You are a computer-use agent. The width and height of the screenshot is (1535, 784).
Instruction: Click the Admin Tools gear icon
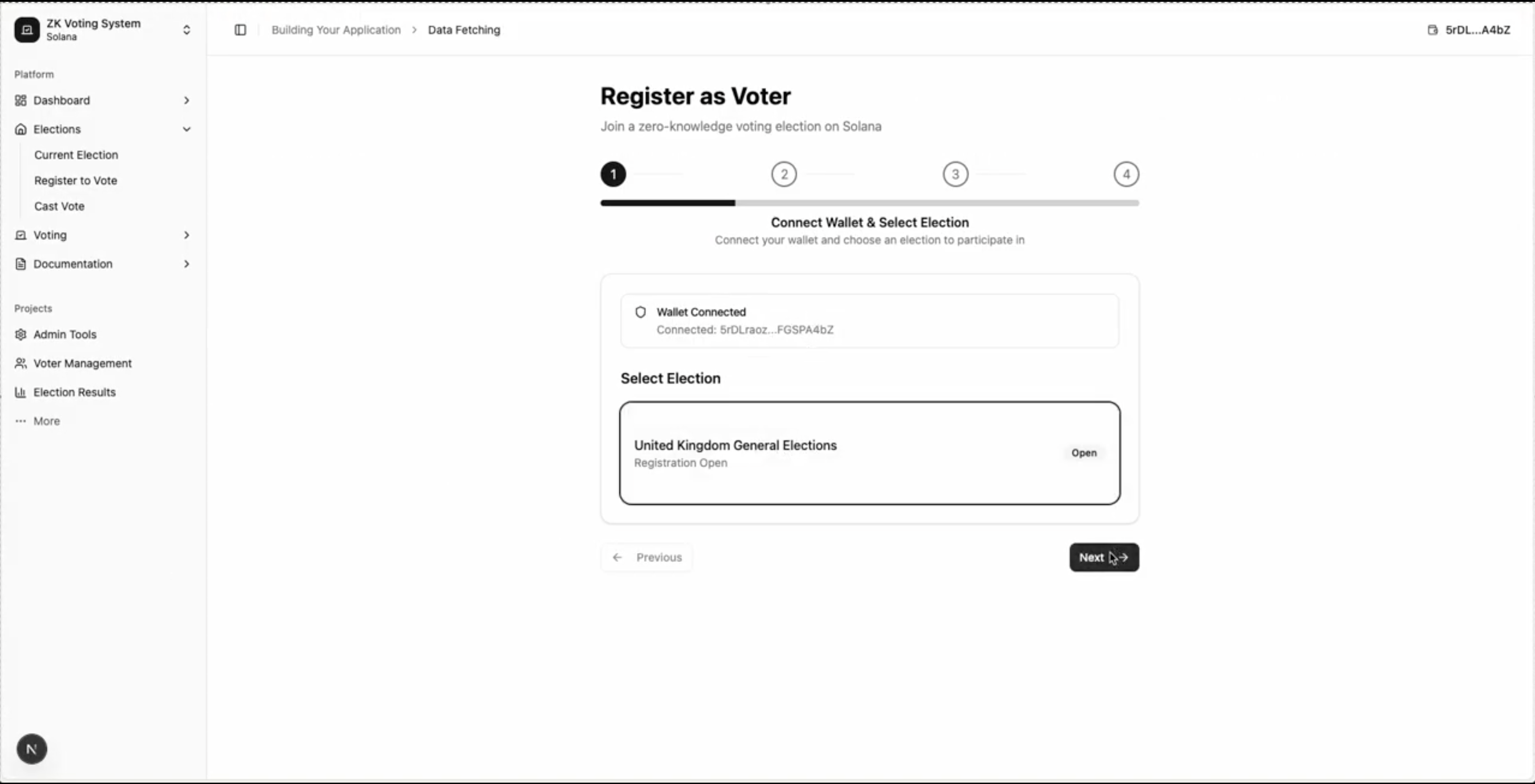[x=21, y=334]
